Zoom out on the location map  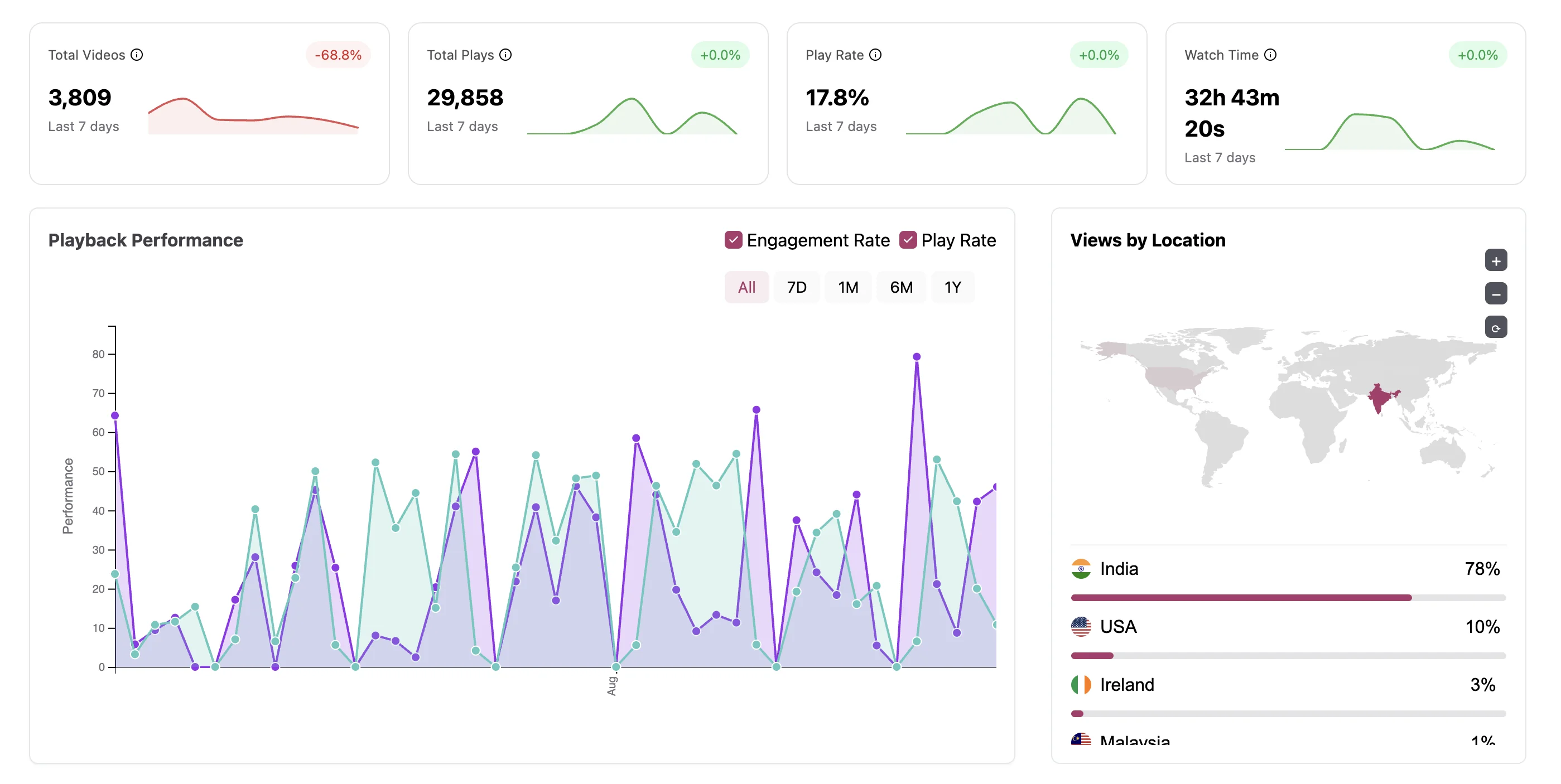pyautogui.click(x=1496, y=294)
